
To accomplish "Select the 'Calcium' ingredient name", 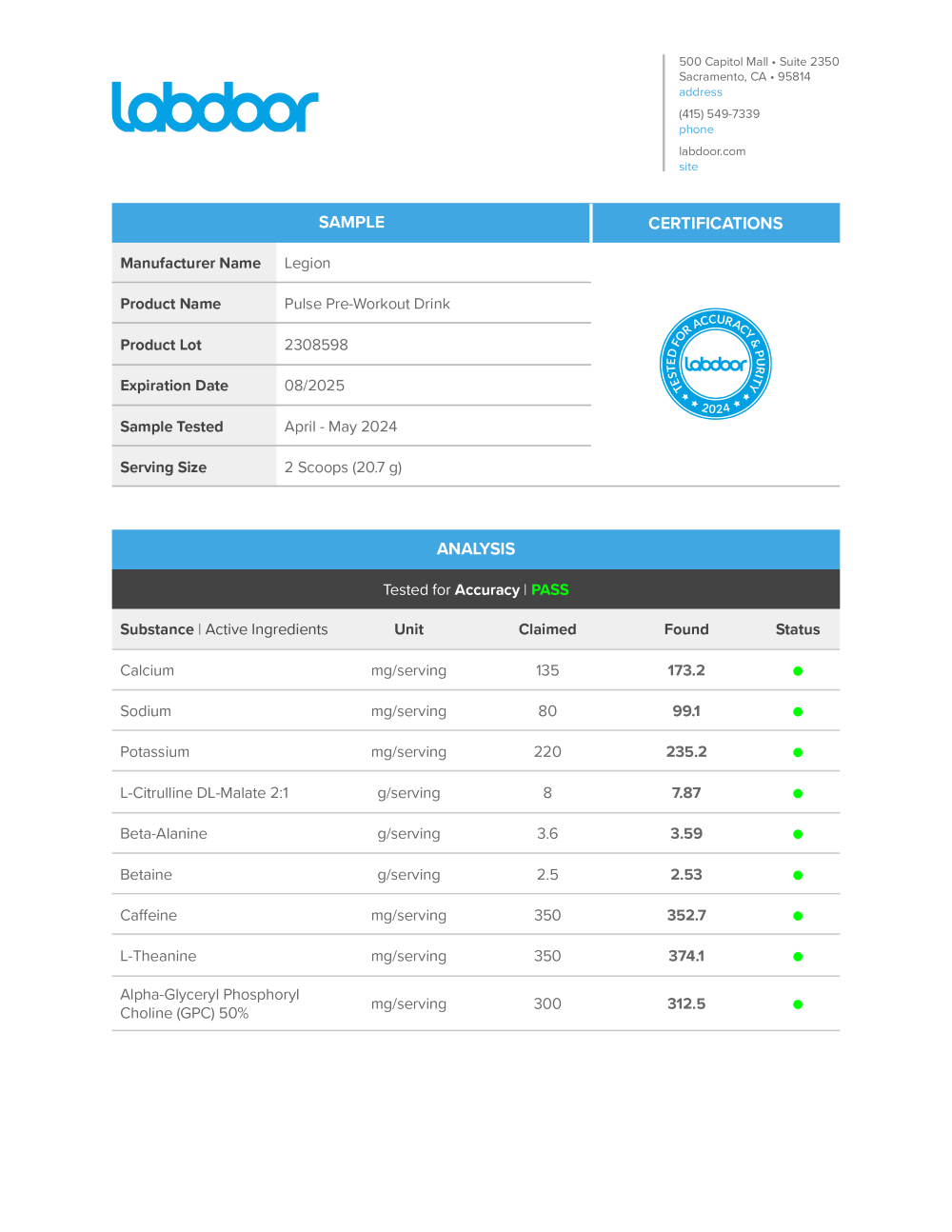I will coord(147,670).
